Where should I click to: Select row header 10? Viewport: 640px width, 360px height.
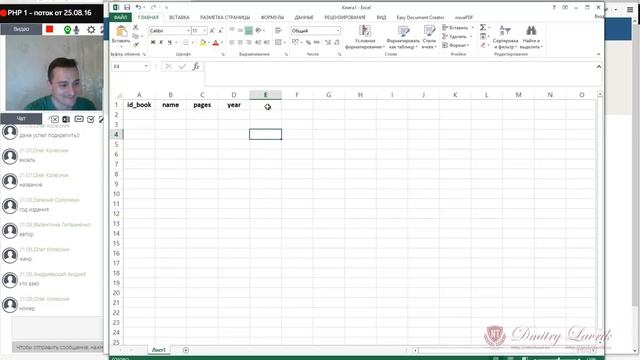click(x=116, y=194)
